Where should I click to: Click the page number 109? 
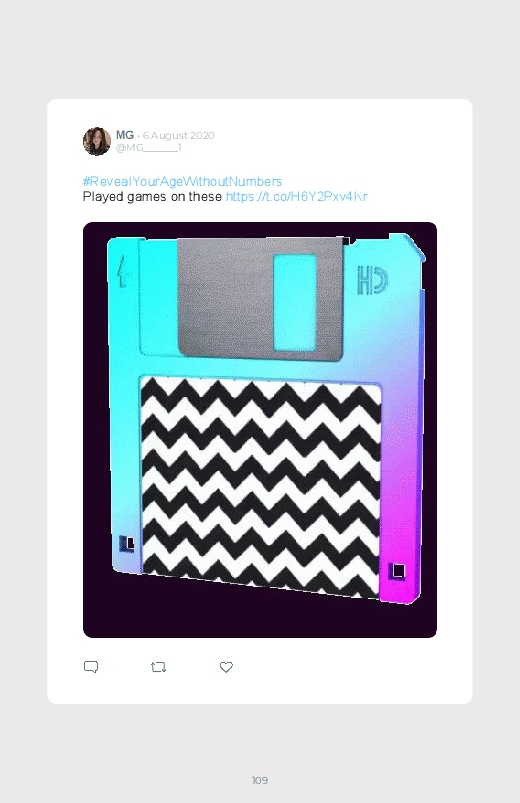tap(260, 780)
